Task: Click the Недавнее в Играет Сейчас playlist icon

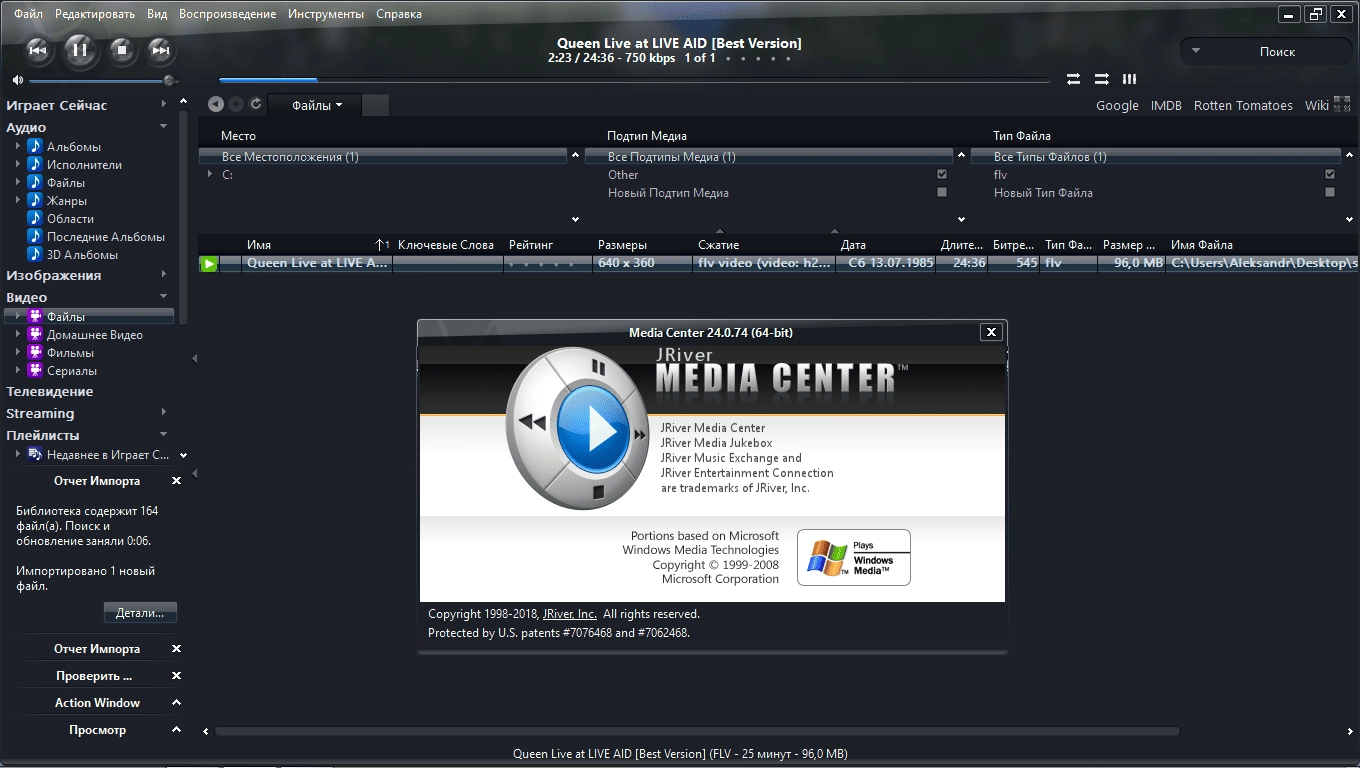Action: (35, 455)
